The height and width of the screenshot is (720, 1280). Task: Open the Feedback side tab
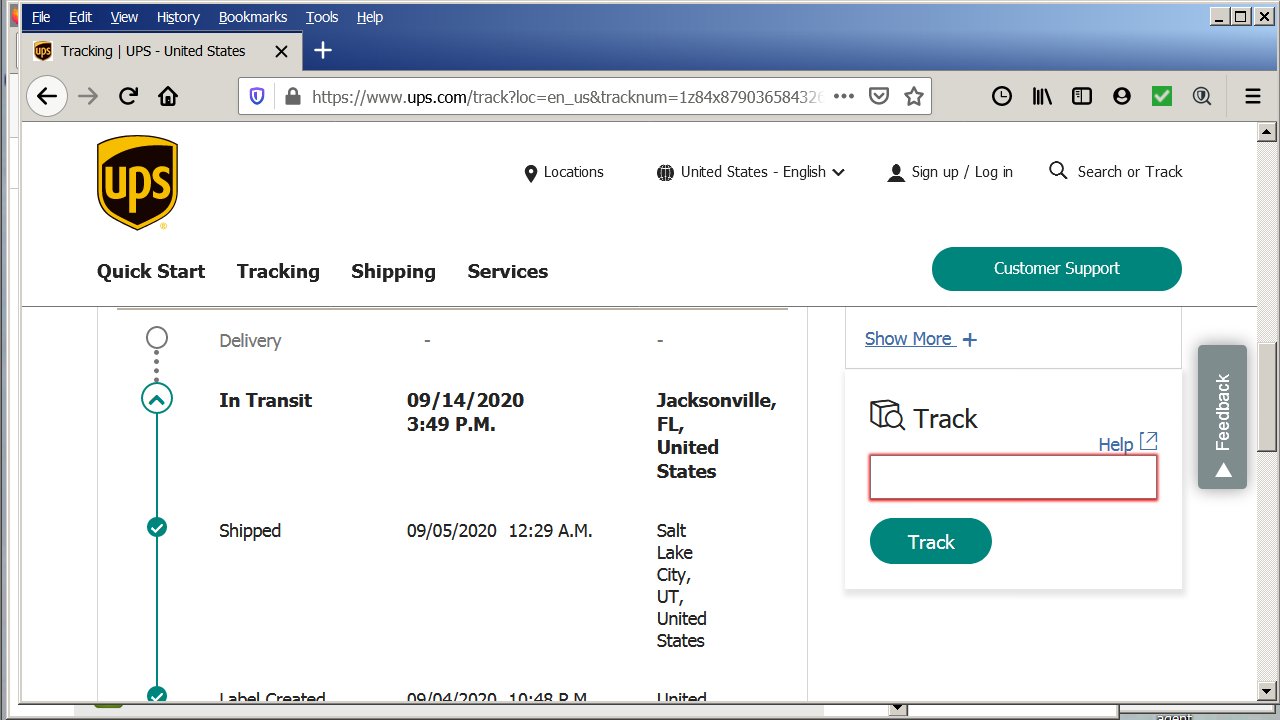click(x=1222, y=417)
